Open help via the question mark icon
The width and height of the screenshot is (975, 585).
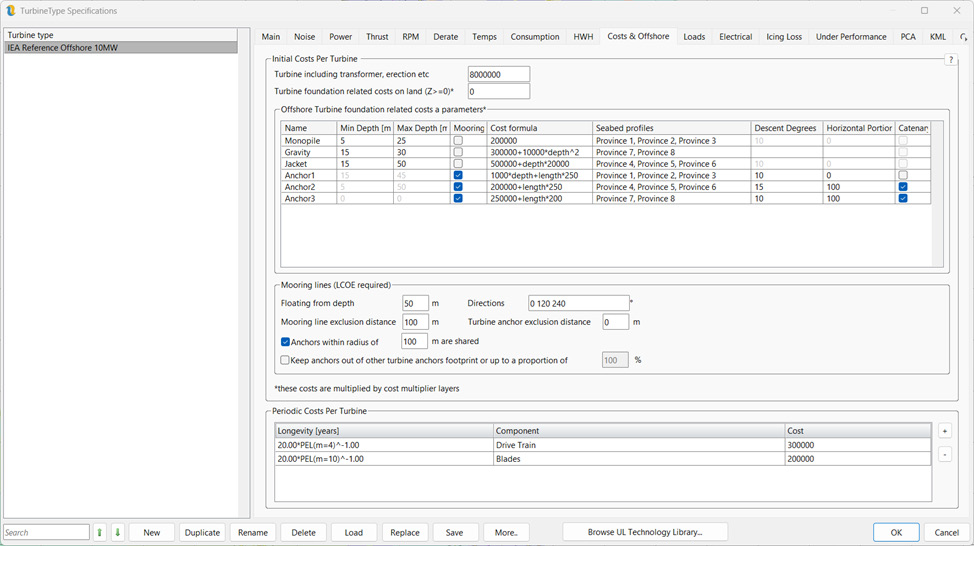(x=950, y=57)
